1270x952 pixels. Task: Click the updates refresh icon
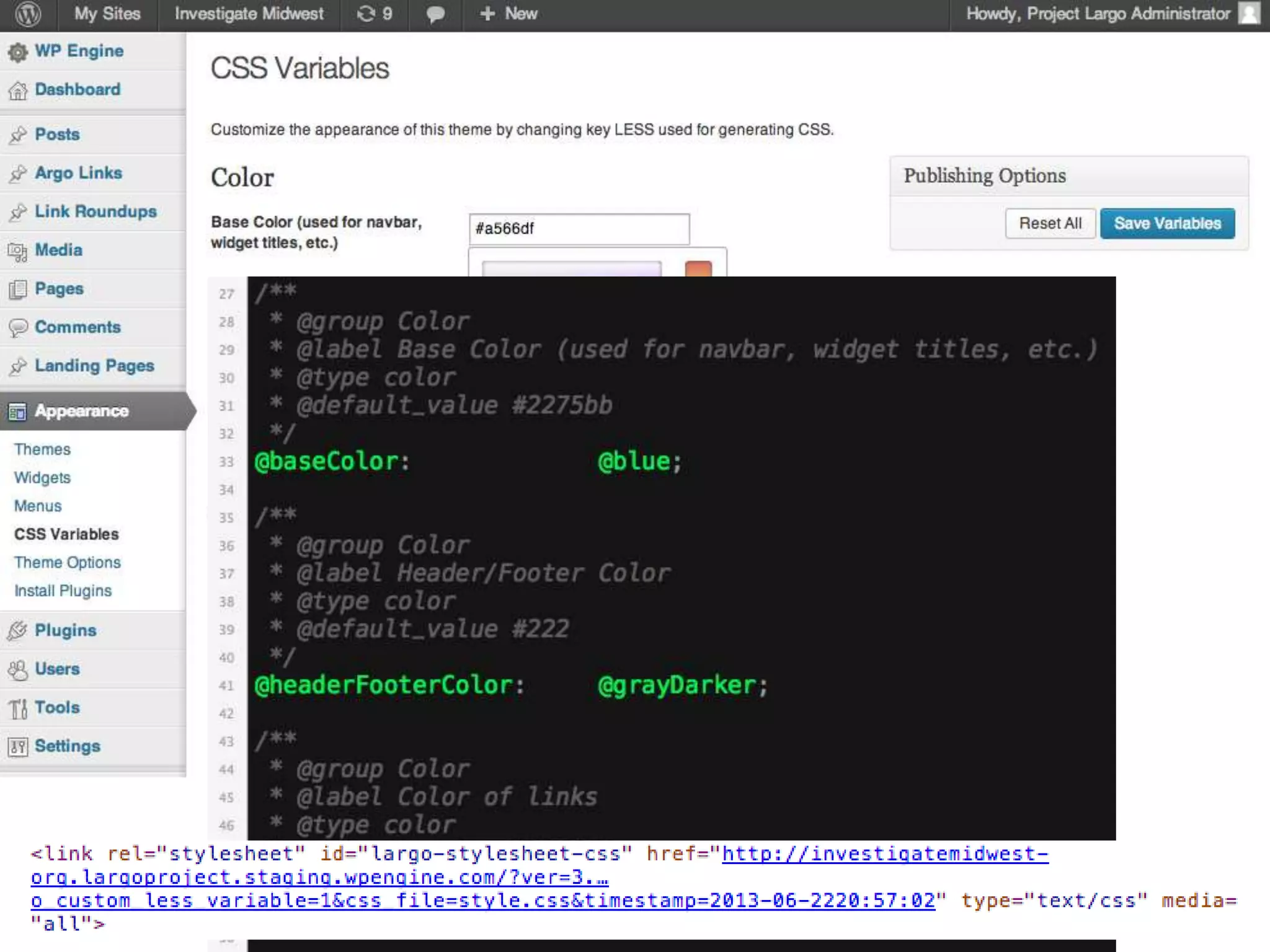[366, 14]
